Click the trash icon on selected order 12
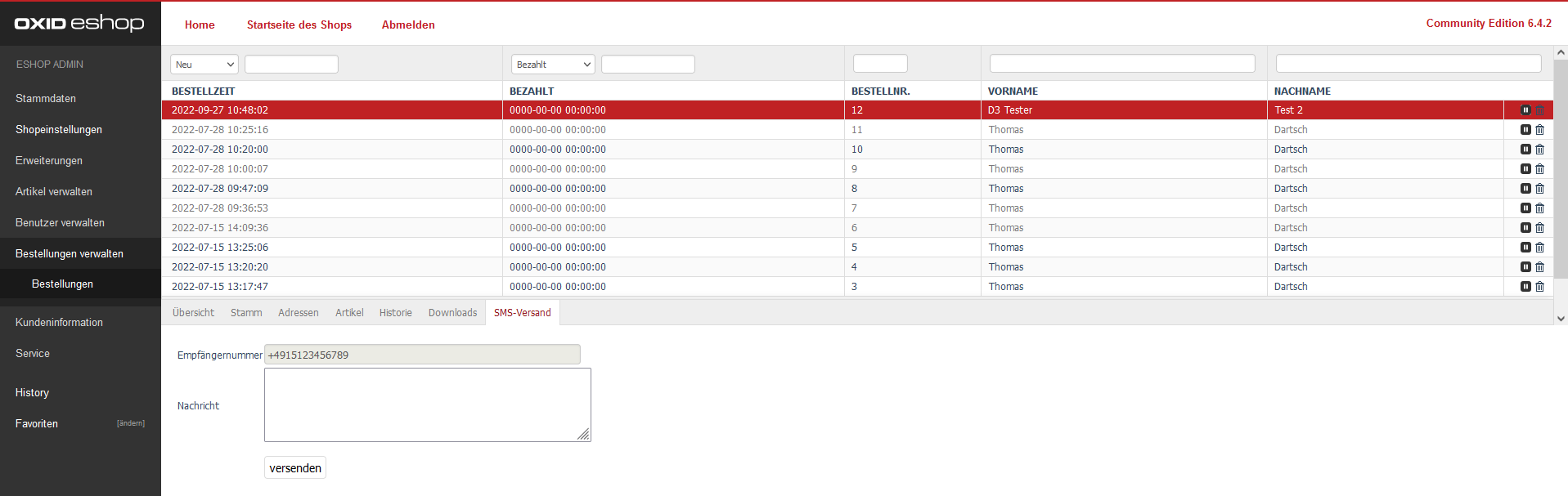 1539,110
